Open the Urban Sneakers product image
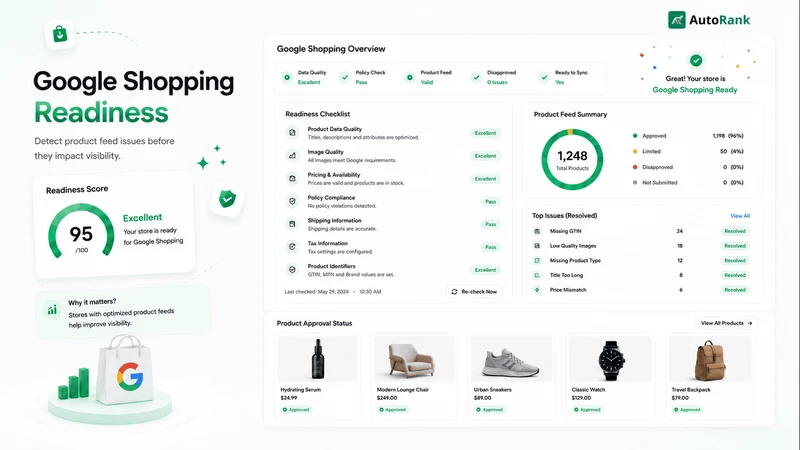This screenshot has width=800, height=450. (x=511, y=359)
